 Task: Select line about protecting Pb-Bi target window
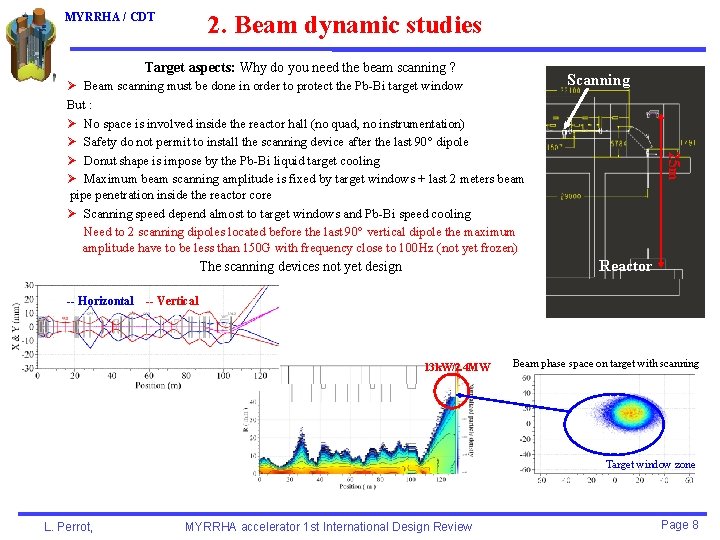point(273,86)
